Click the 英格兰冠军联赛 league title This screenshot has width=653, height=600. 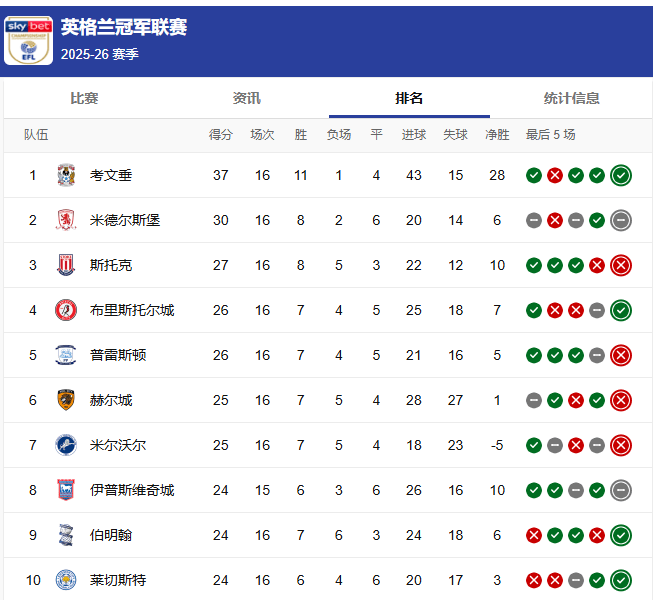[124, 28]
